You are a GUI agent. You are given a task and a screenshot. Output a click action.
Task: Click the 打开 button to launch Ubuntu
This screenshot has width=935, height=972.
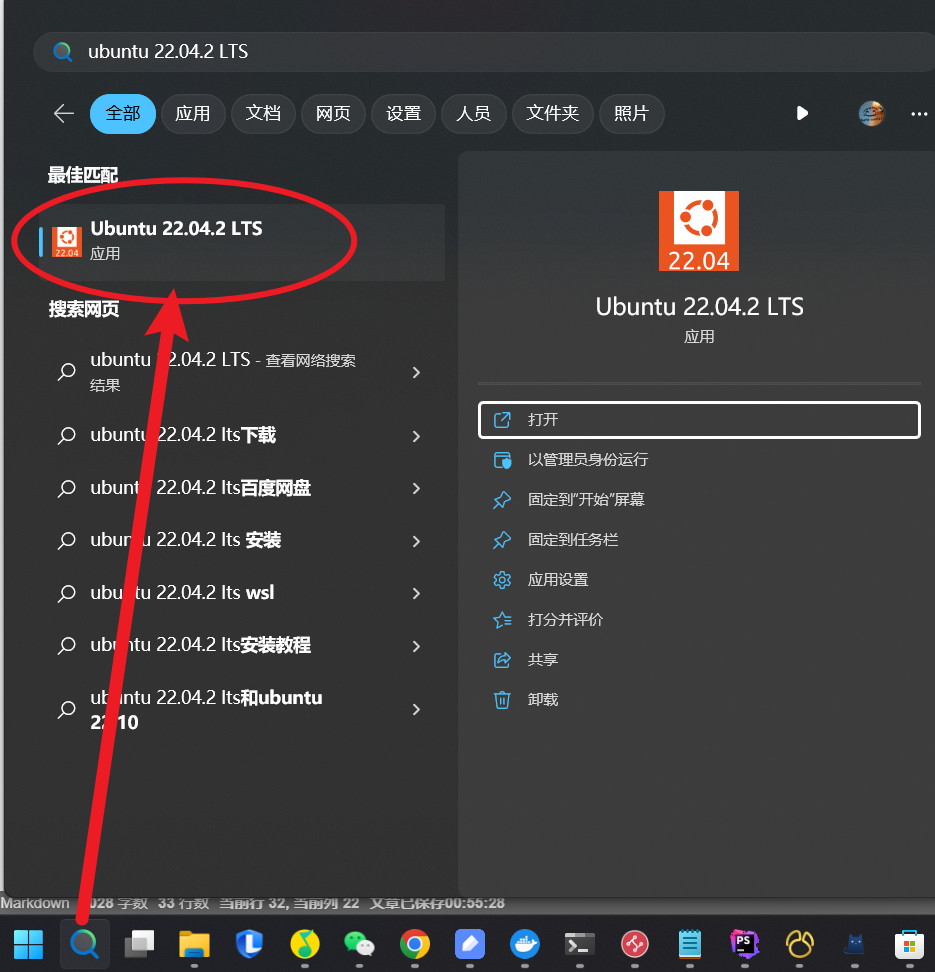point(698,419)
